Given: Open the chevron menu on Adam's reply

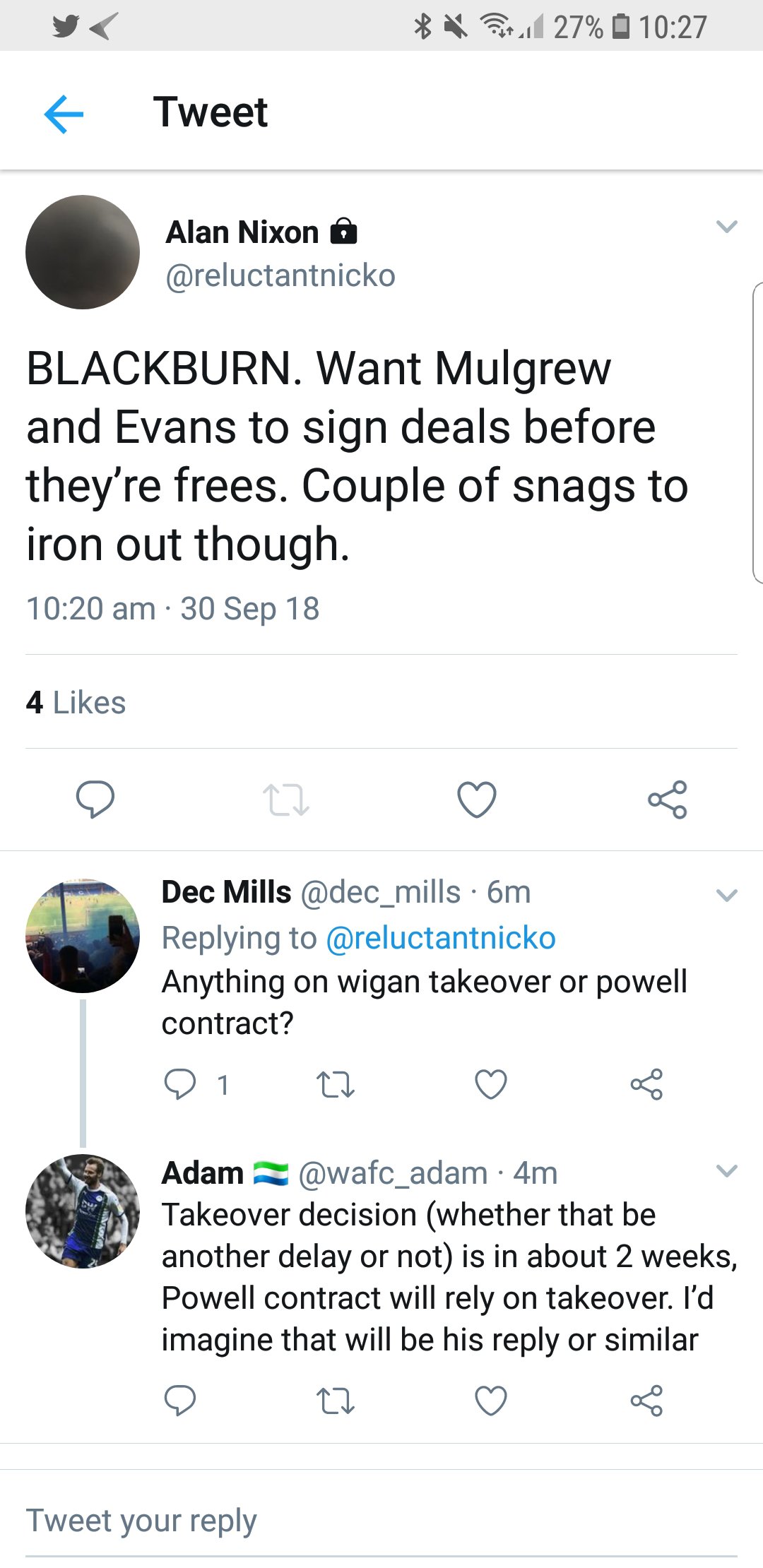Looking at the screenshot, I should tap(726, 1171).
